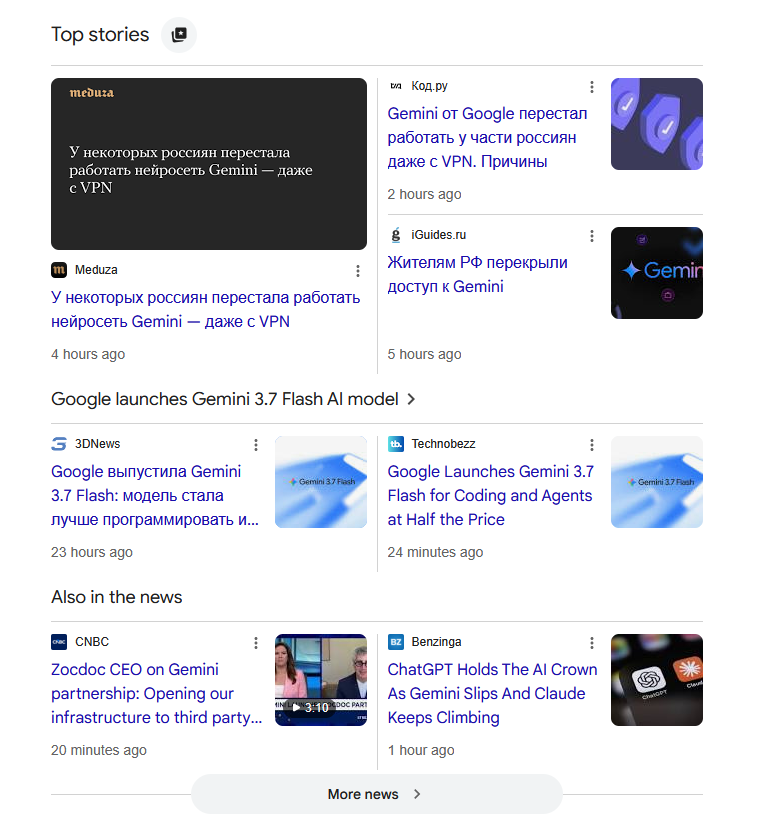Open the three-dot menu for iGuides.ru story
The height and width of the screenshot is (834, 776).
coord(592,236)
